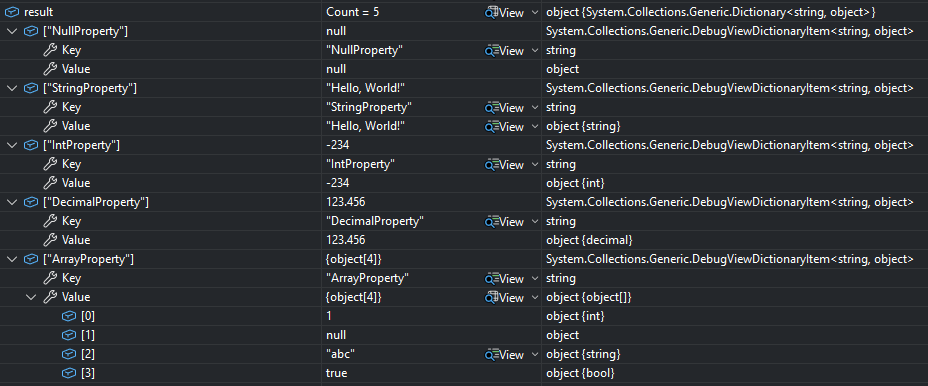
Task: Click the wrench icon of the Value under ArrayProperty
Action: coord(51,297)
